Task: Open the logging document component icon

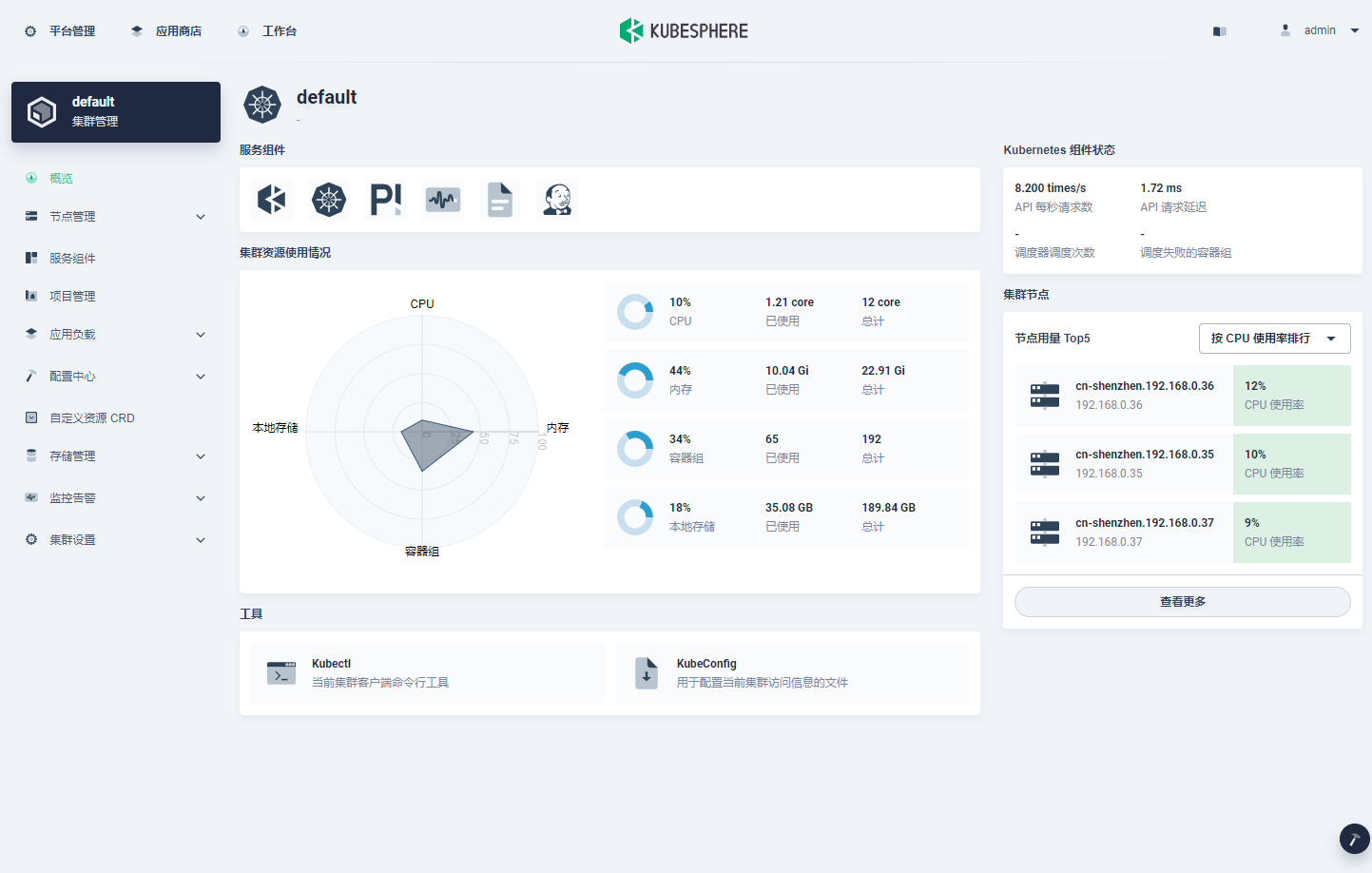Action: coord(500,200)
